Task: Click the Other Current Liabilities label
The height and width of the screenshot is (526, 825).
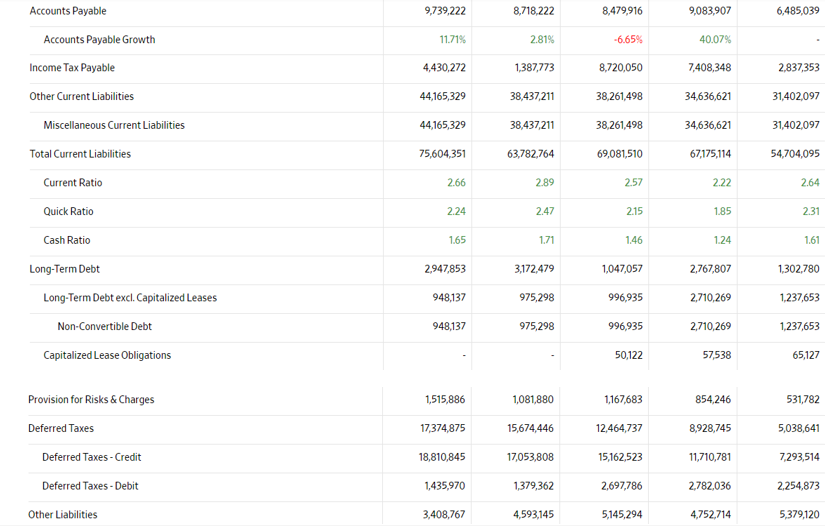Action: click(82, 97)
